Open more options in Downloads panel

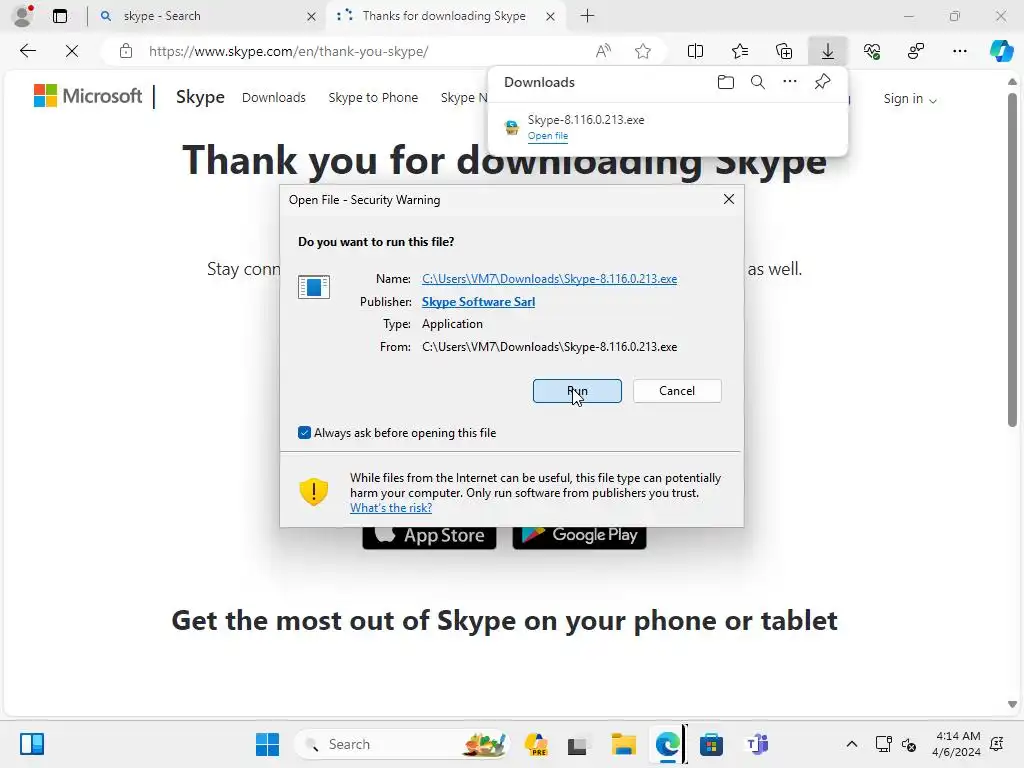790,82
